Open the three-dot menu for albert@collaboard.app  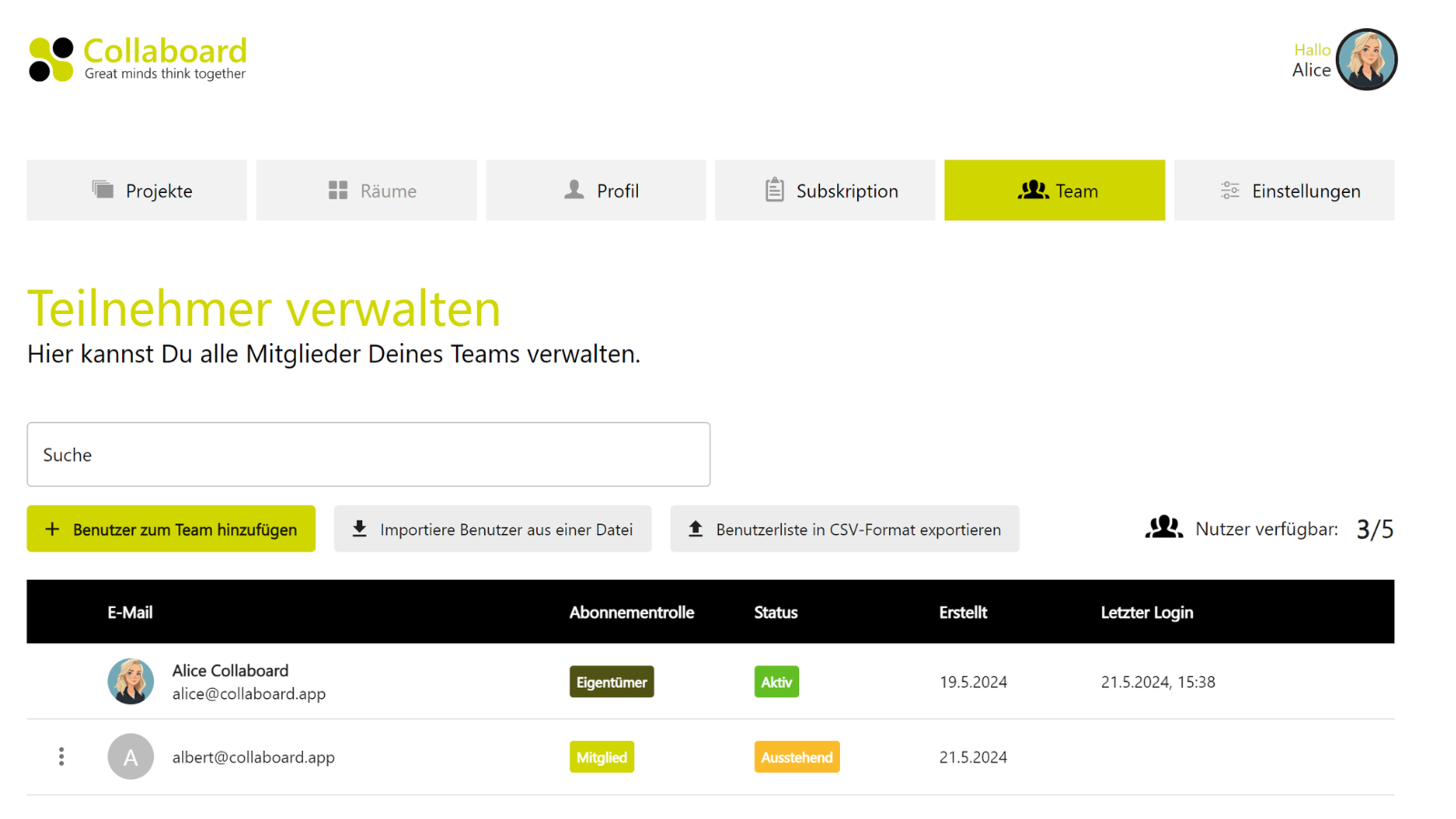click(61, 756)
